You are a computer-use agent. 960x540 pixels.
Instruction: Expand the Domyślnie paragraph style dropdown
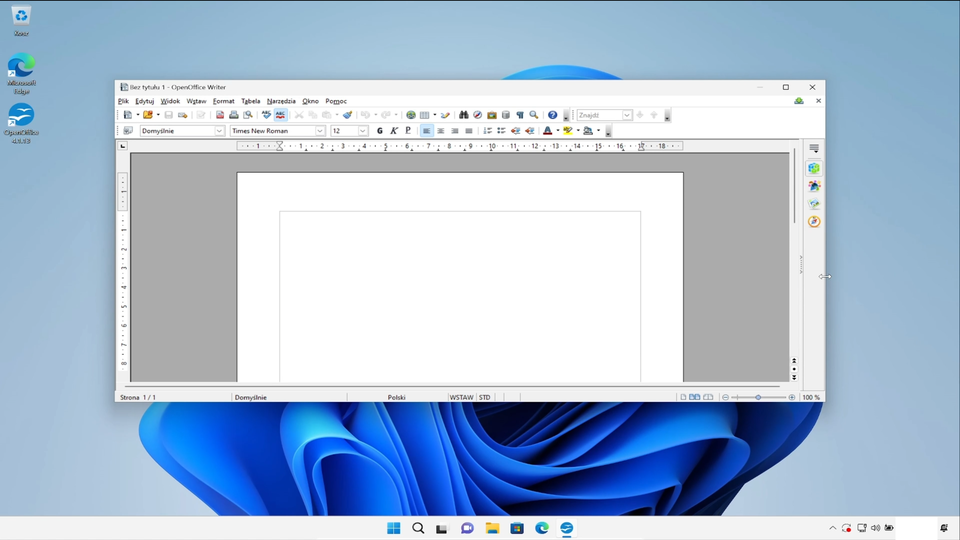coord(219,131)
